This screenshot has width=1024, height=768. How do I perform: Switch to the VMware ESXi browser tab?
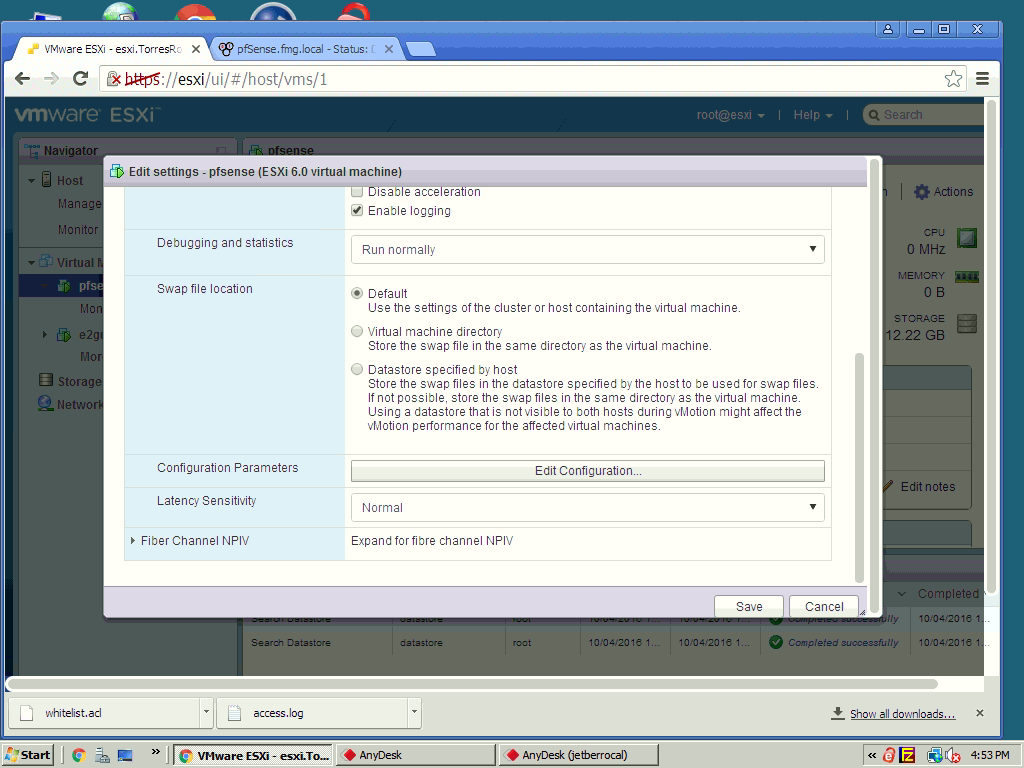[x=112, y=49]
